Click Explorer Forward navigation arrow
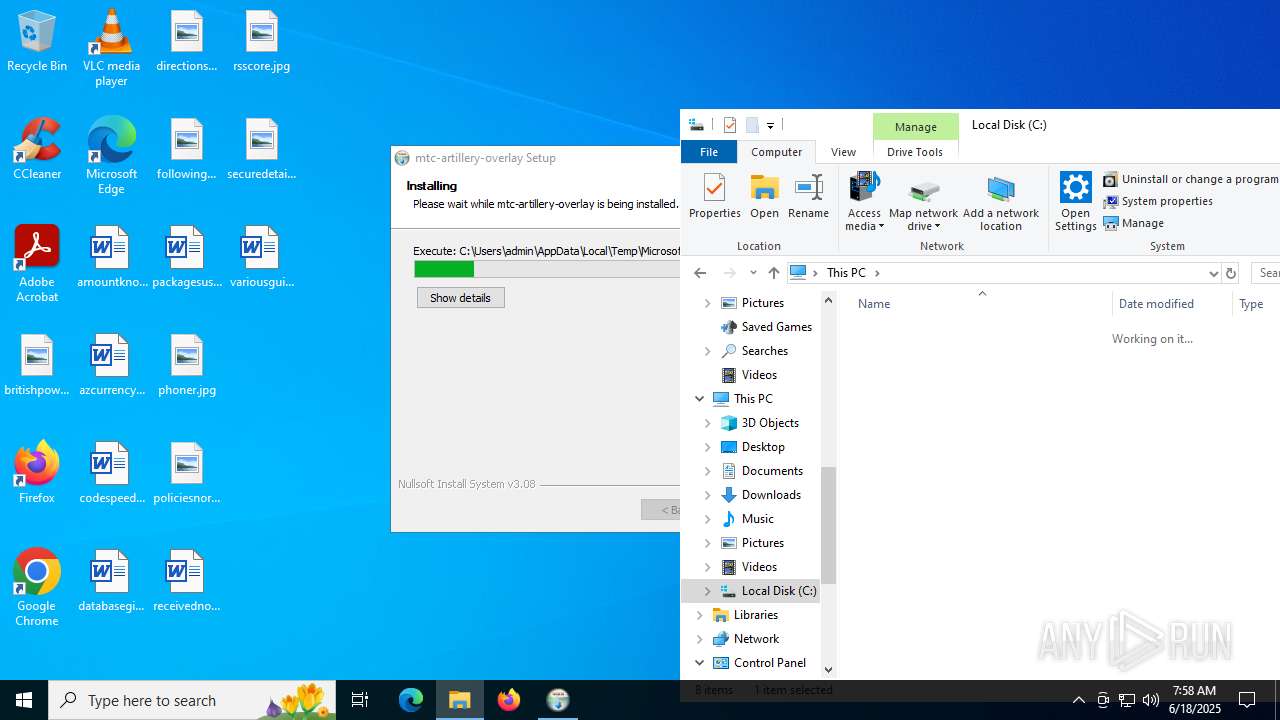The width and height of the screenshot is (1280, 720). [729, 273]
